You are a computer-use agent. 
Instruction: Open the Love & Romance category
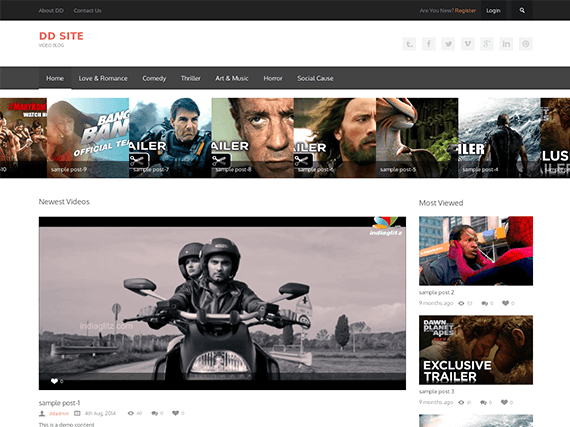pos(103,78)
